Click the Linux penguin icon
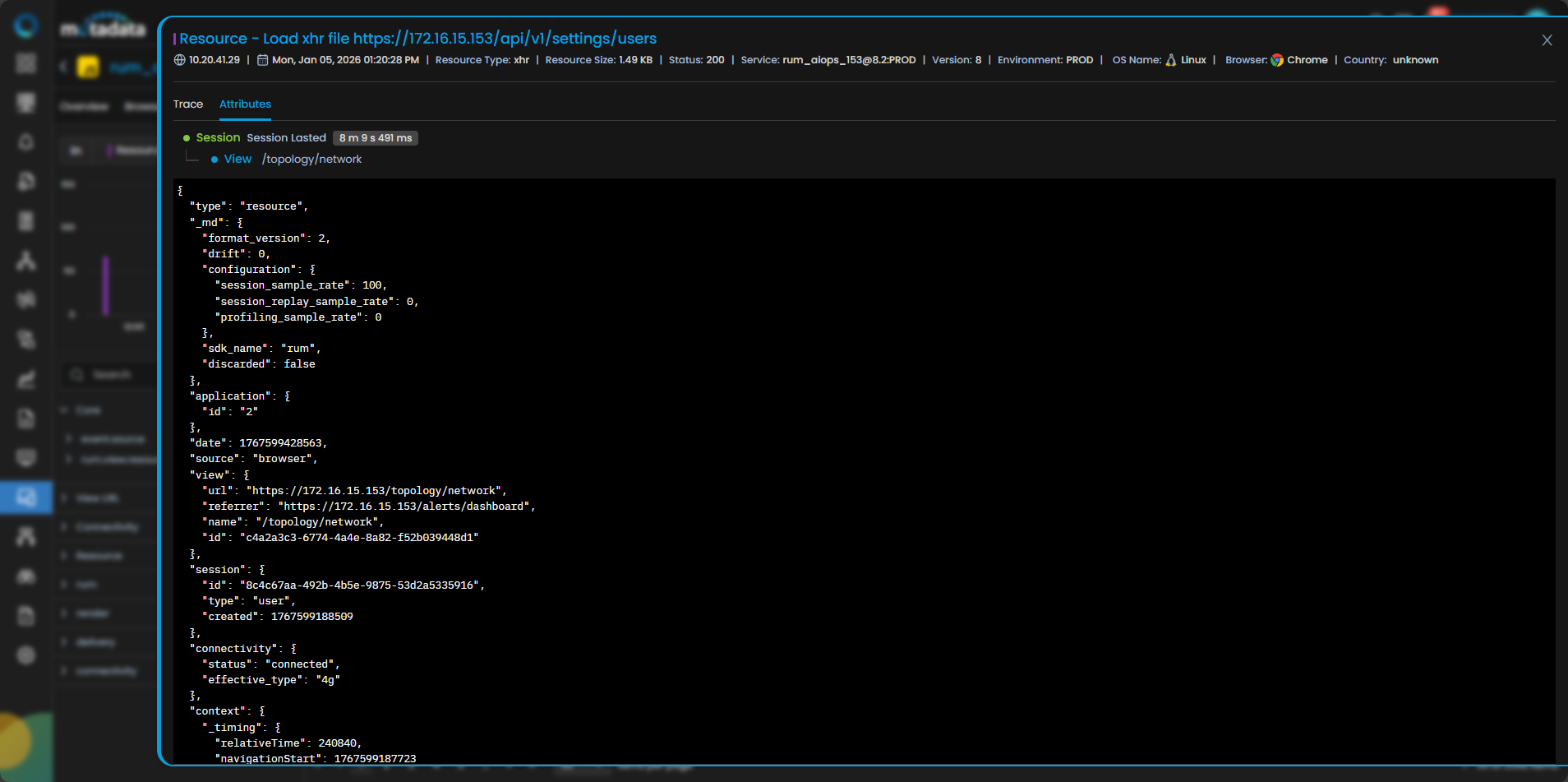 point(1171,60)
